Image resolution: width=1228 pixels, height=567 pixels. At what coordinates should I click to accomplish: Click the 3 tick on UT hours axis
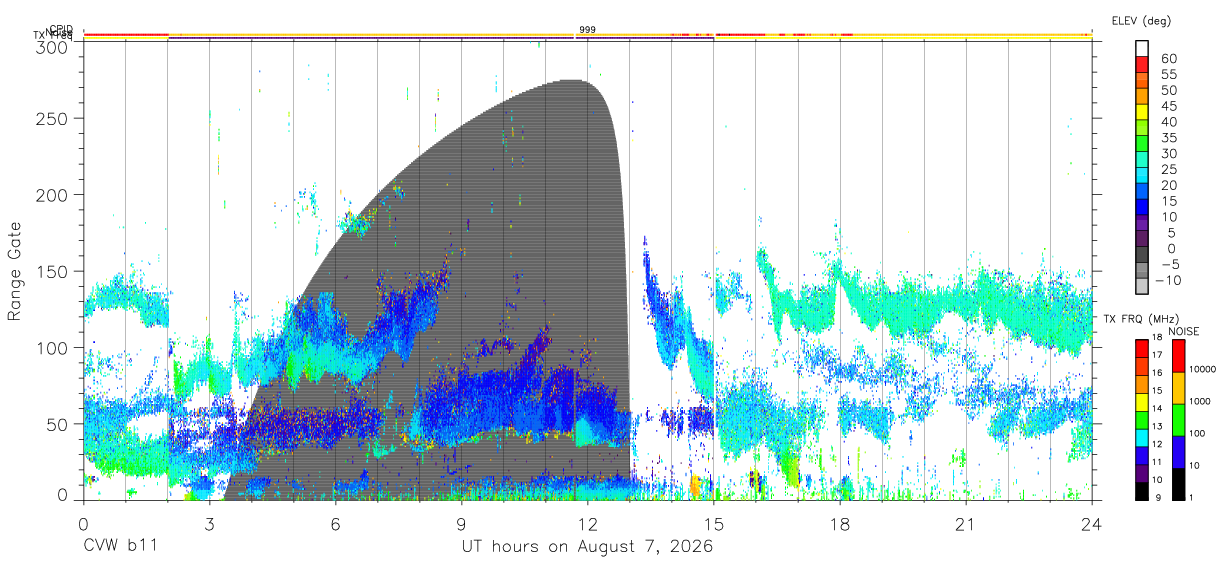pyautogui.click(x=209, y=524)
